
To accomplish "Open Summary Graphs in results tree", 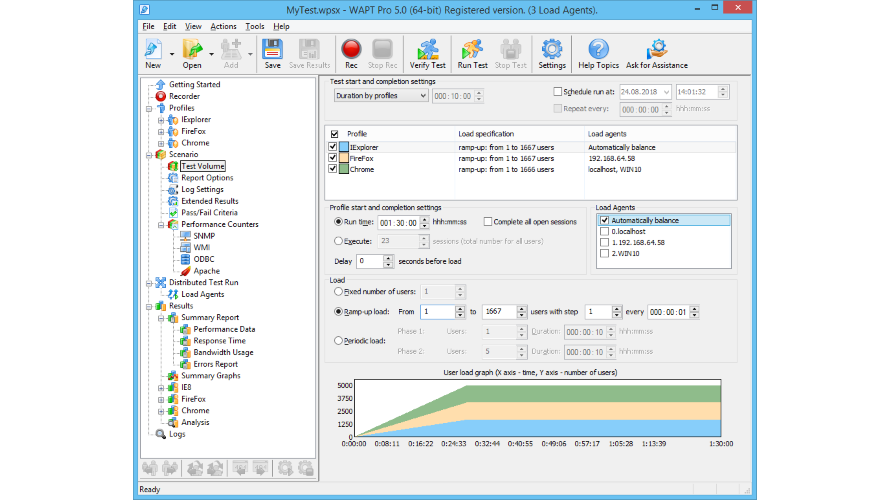I will [210, 376].
